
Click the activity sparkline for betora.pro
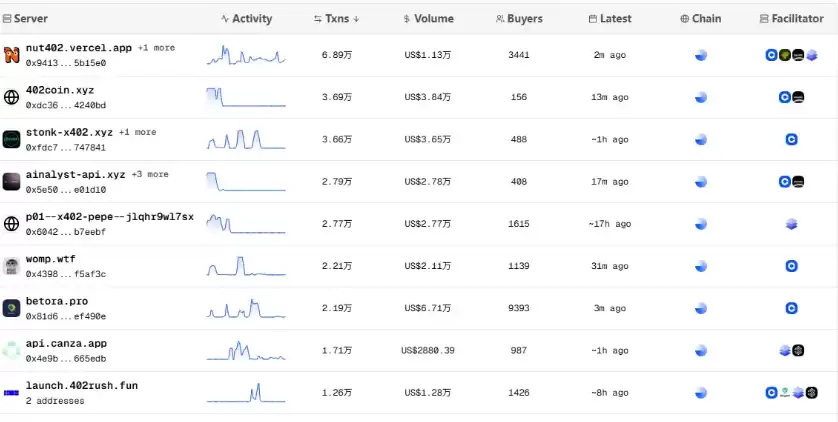tap(246, 308)
